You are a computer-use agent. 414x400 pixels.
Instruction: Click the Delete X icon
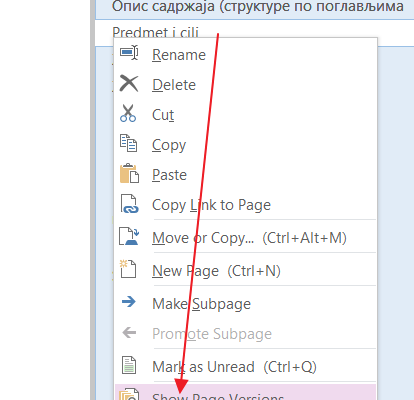click(129, 83)
